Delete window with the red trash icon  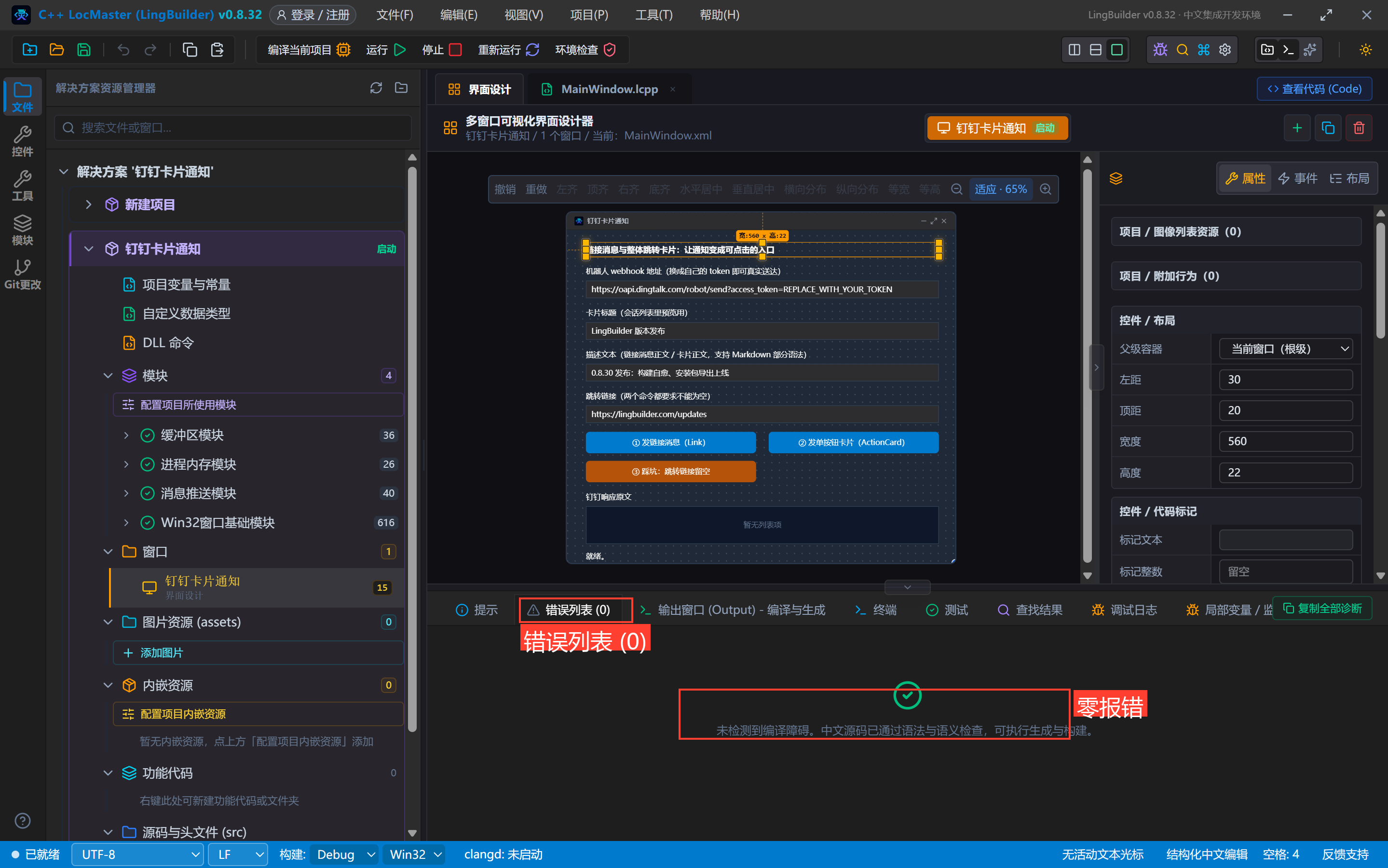[1359, 127]
